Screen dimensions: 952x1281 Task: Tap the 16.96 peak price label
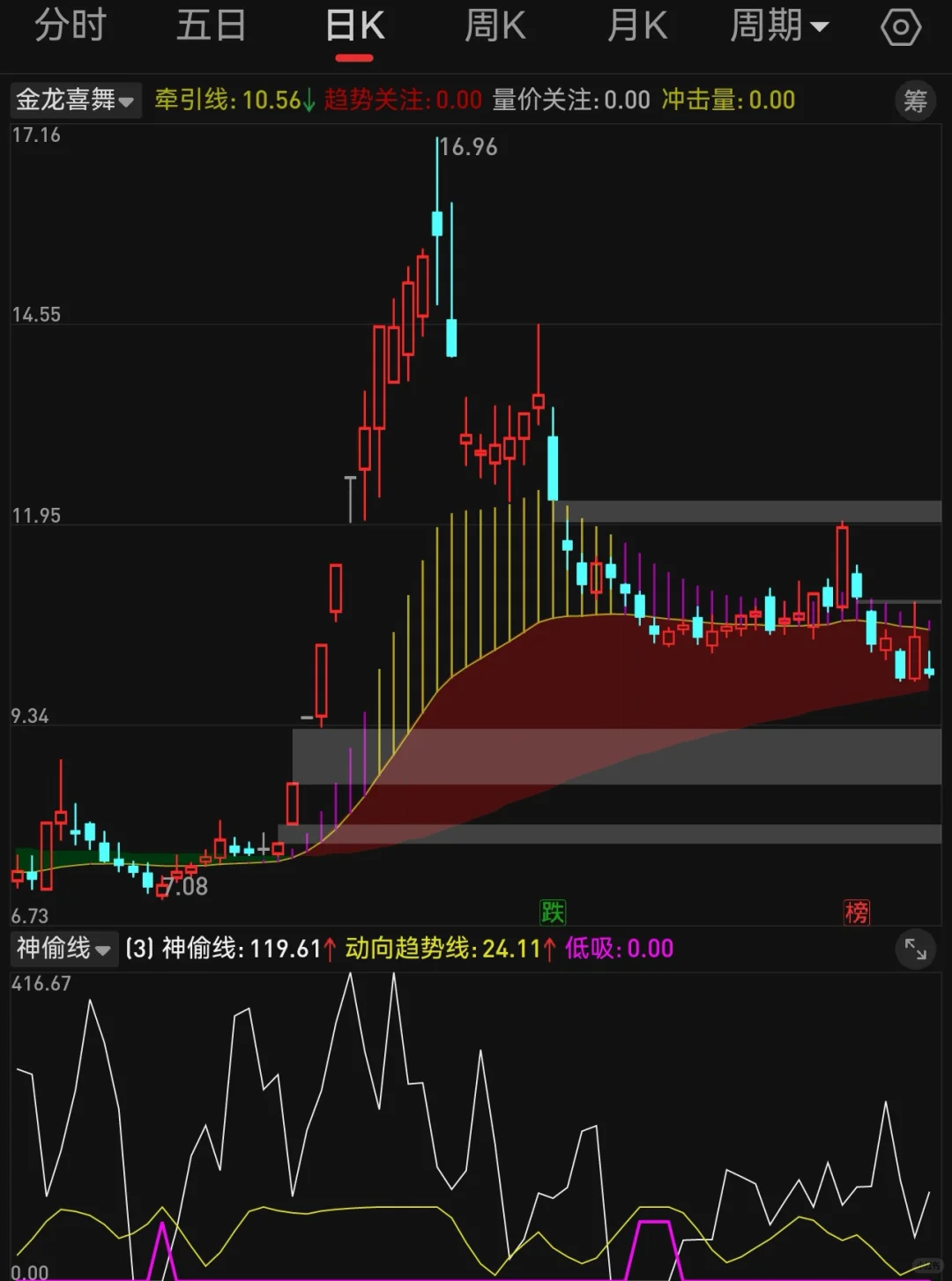[468, 147]
